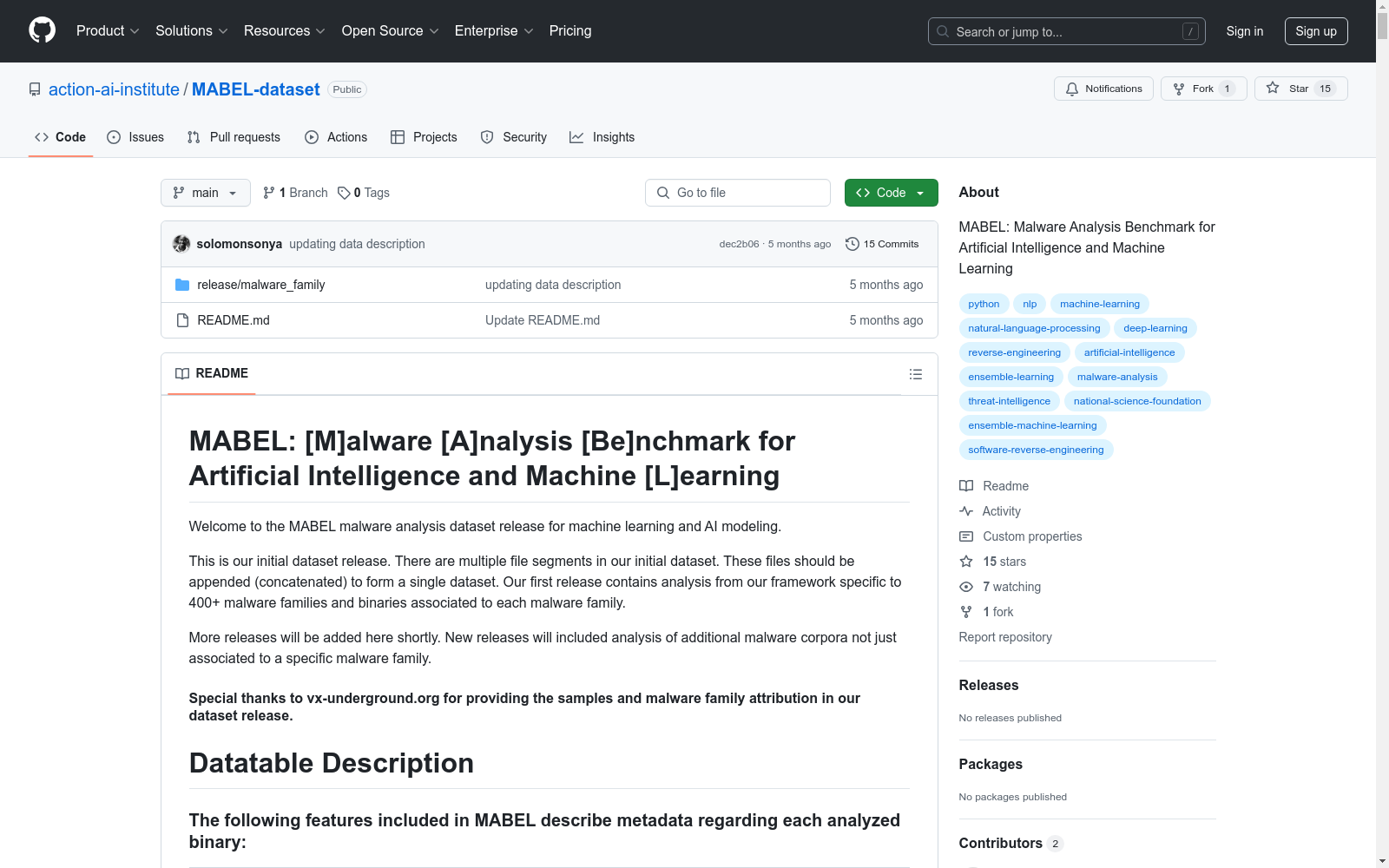Image resolution: width=1389 pixels, height=868 pixels.
Task: Open the main branch selector dropdown
Action: (x=206, y=193)
